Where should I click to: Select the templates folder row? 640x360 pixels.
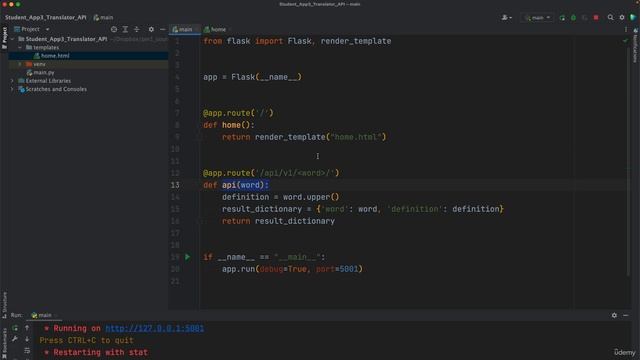coord(88,47)
